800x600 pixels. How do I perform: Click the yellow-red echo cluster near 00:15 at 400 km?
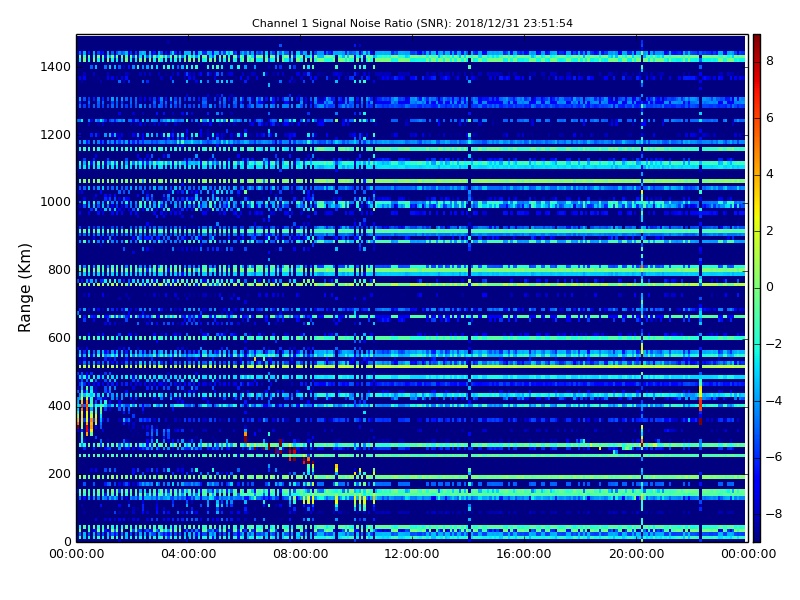(x=88, y=412)
